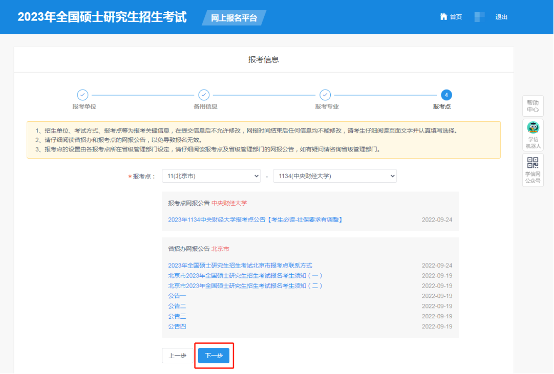Viewport: 554px width, 374px height.
Task: Open 2023年1134中央财经大学报考点公告 link
Action: (x=255, y=220)
